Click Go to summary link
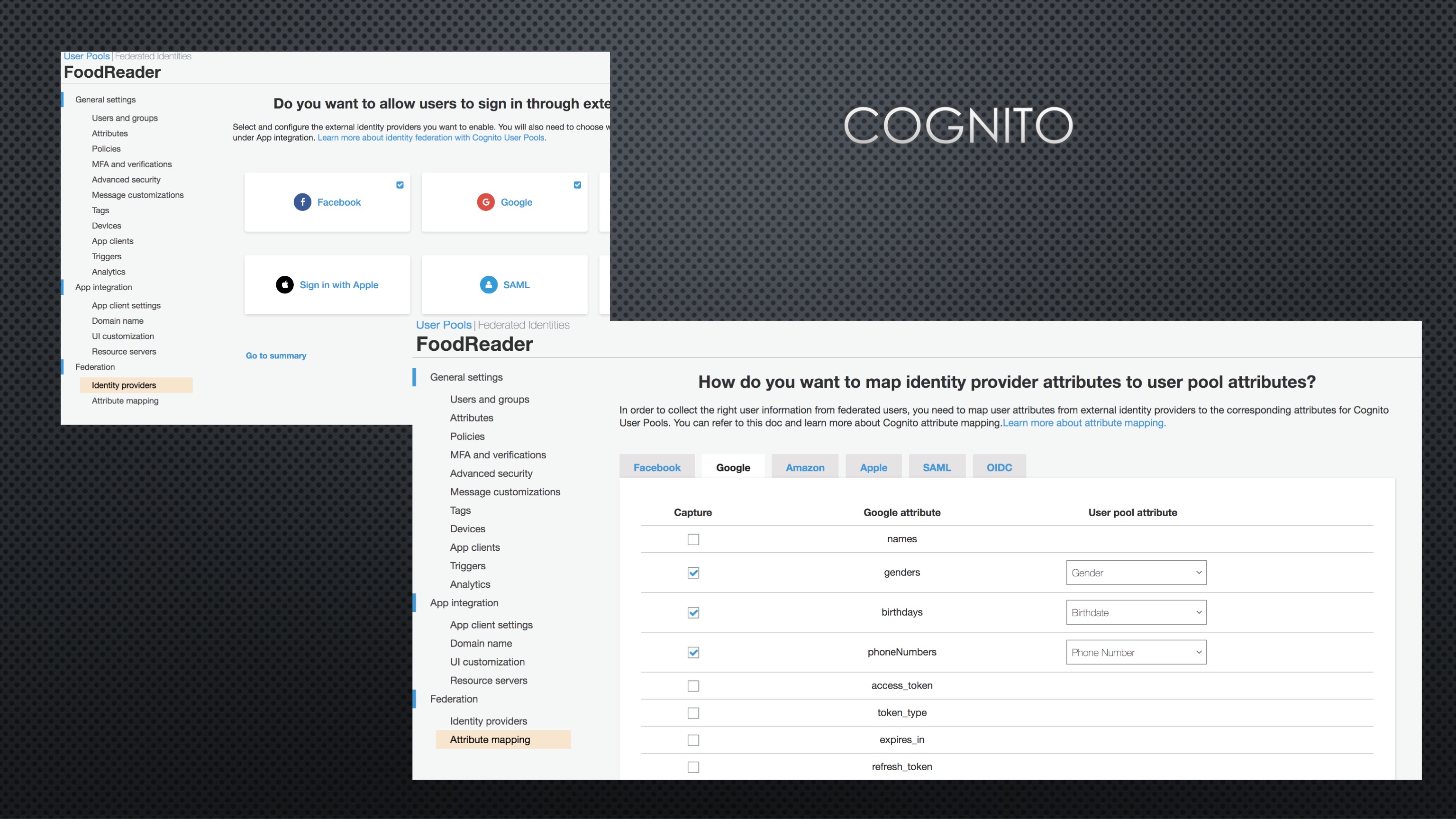Viewport: 1456px width, 819px height. coord(276,355)
